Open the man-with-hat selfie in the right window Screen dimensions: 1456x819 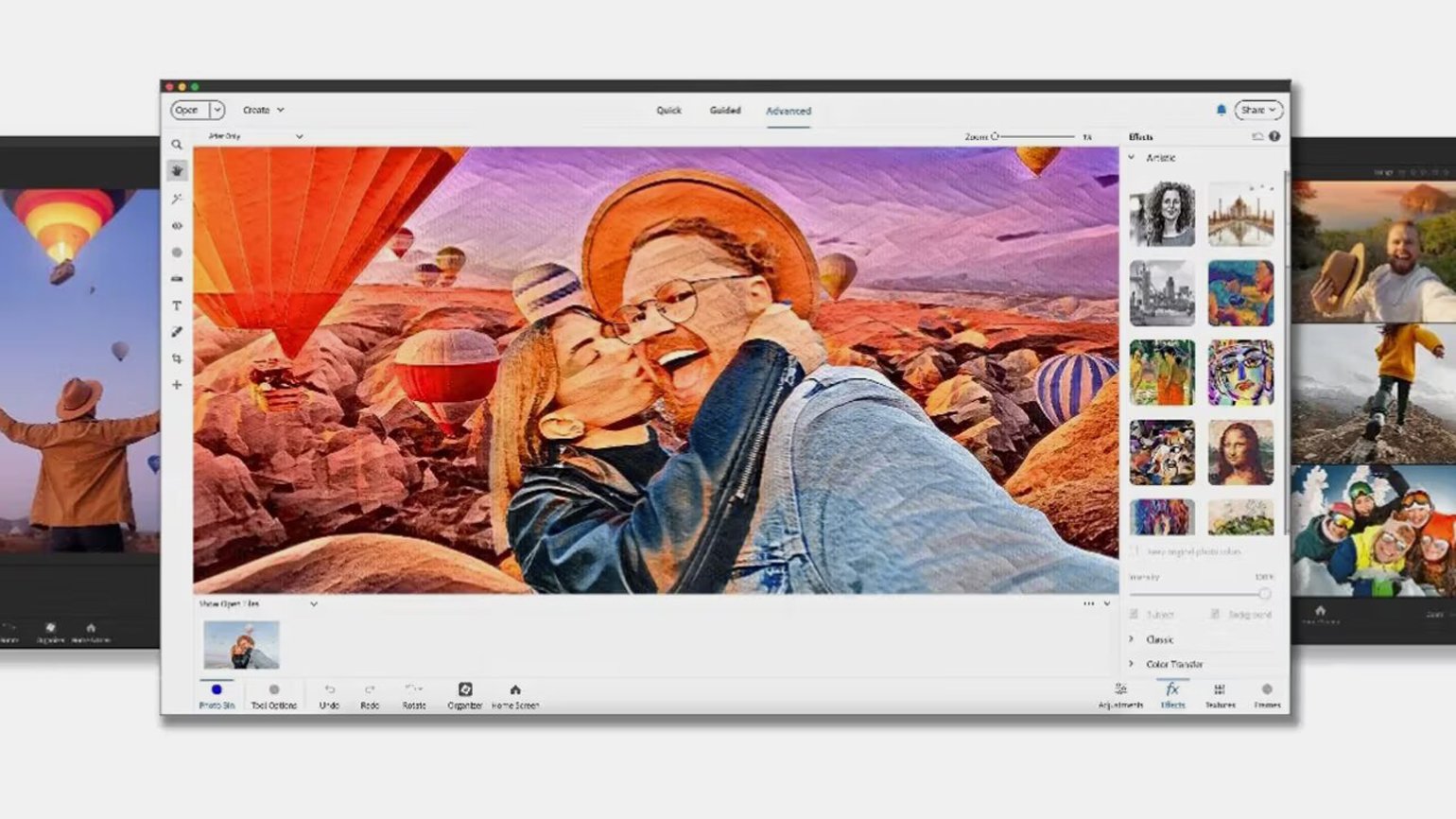1374,253
